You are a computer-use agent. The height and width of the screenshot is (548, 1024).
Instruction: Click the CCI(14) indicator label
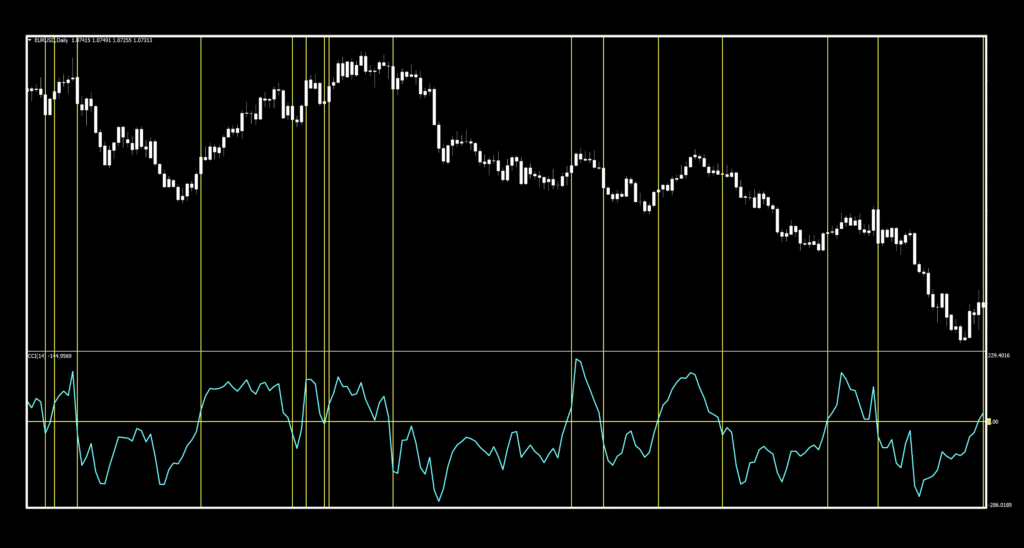pos(36,356)
